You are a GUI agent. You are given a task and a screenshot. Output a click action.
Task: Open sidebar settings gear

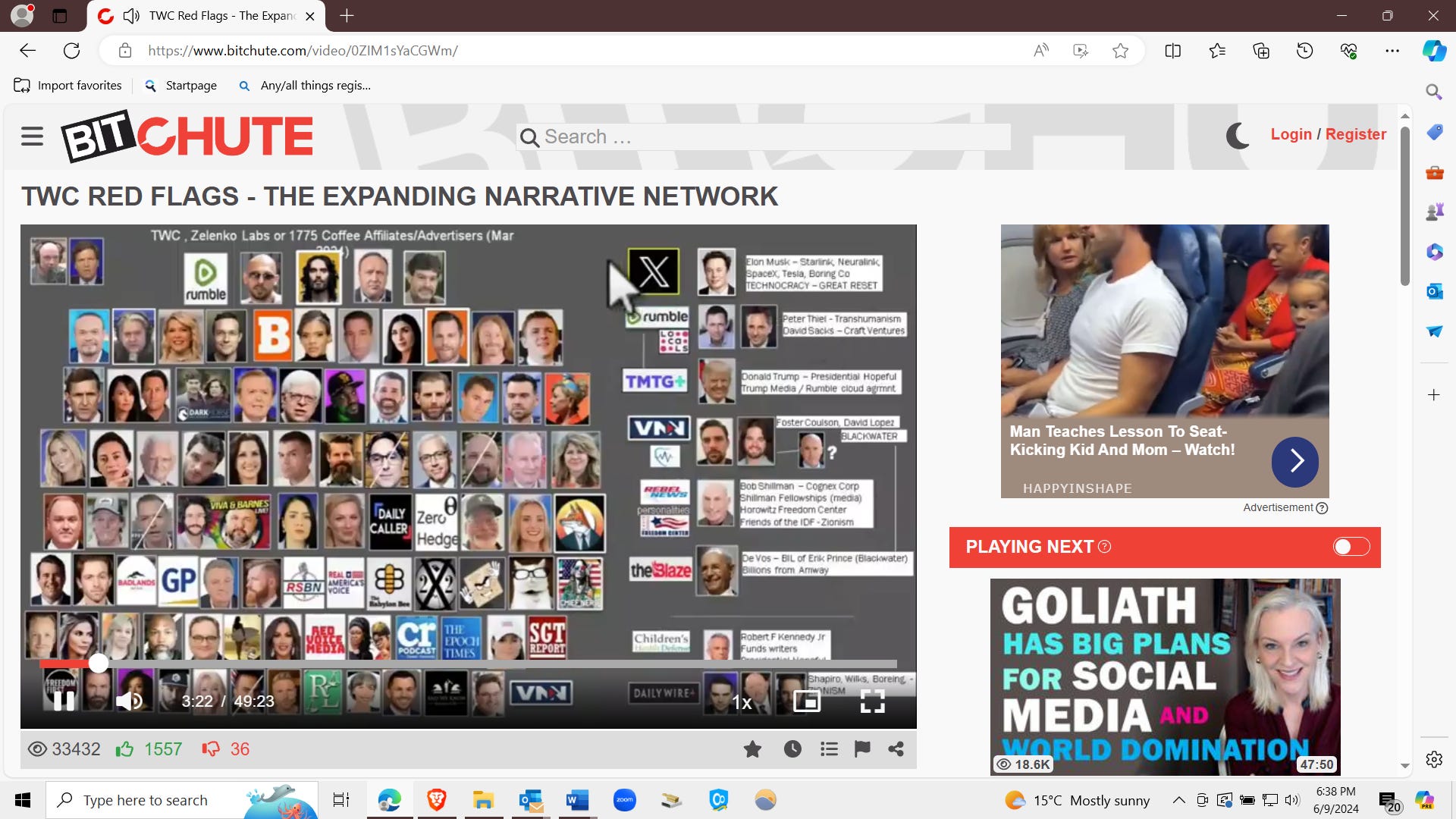point(1433,759)
